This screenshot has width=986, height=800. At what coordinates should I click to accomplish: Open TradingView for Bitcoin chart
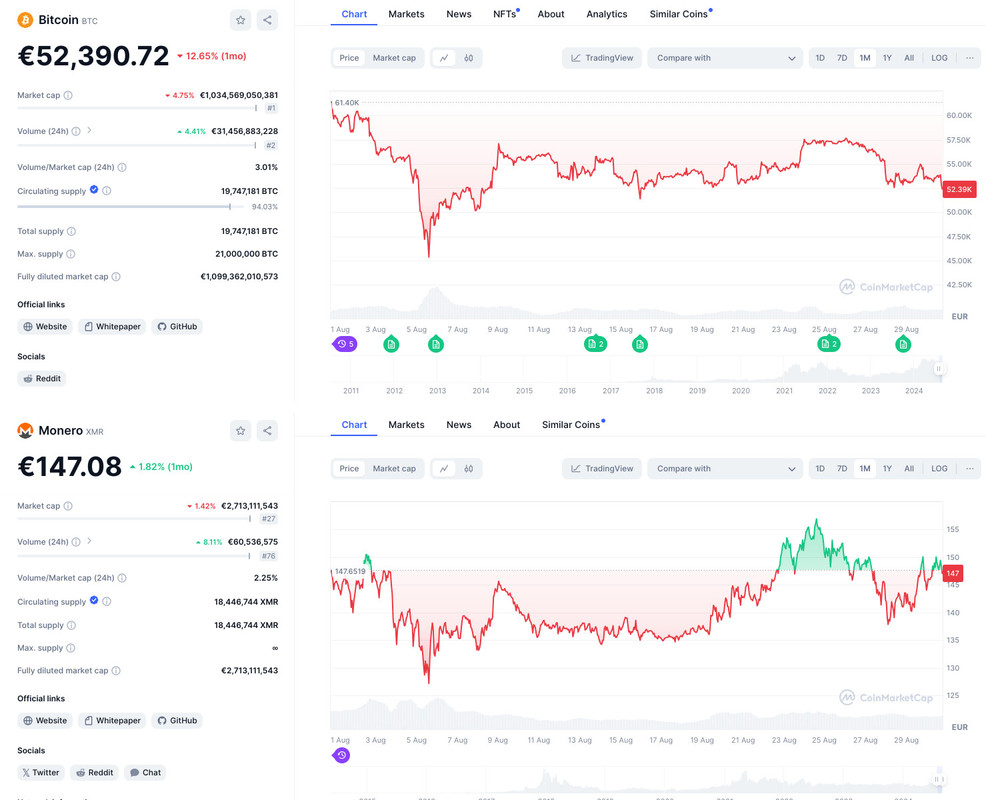(602, 58)
